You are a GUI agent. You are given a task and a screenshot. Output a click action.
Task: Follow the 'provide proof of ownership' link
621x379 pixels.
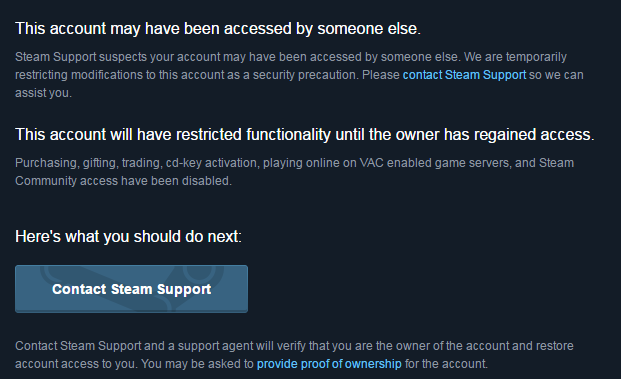coord(329,364)
